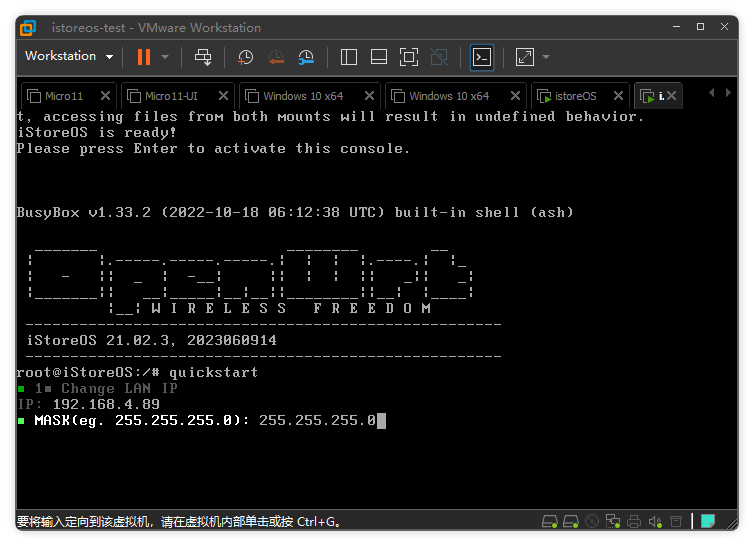The height and width of the screenshot is (546, 754).
Task: Close the Micro11-UI tab
Action: click(x=223, y=96)
